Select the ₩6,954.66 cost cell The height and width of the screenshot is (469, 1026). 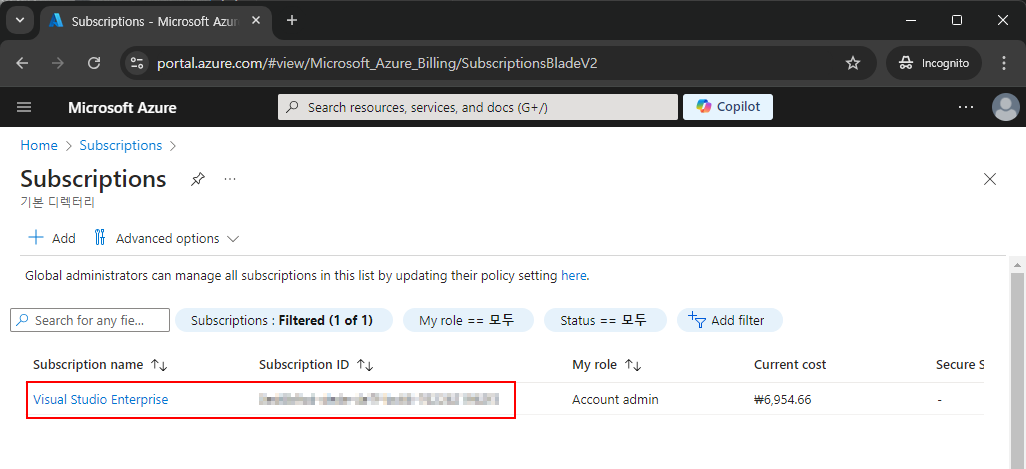(x=783, y=400)
